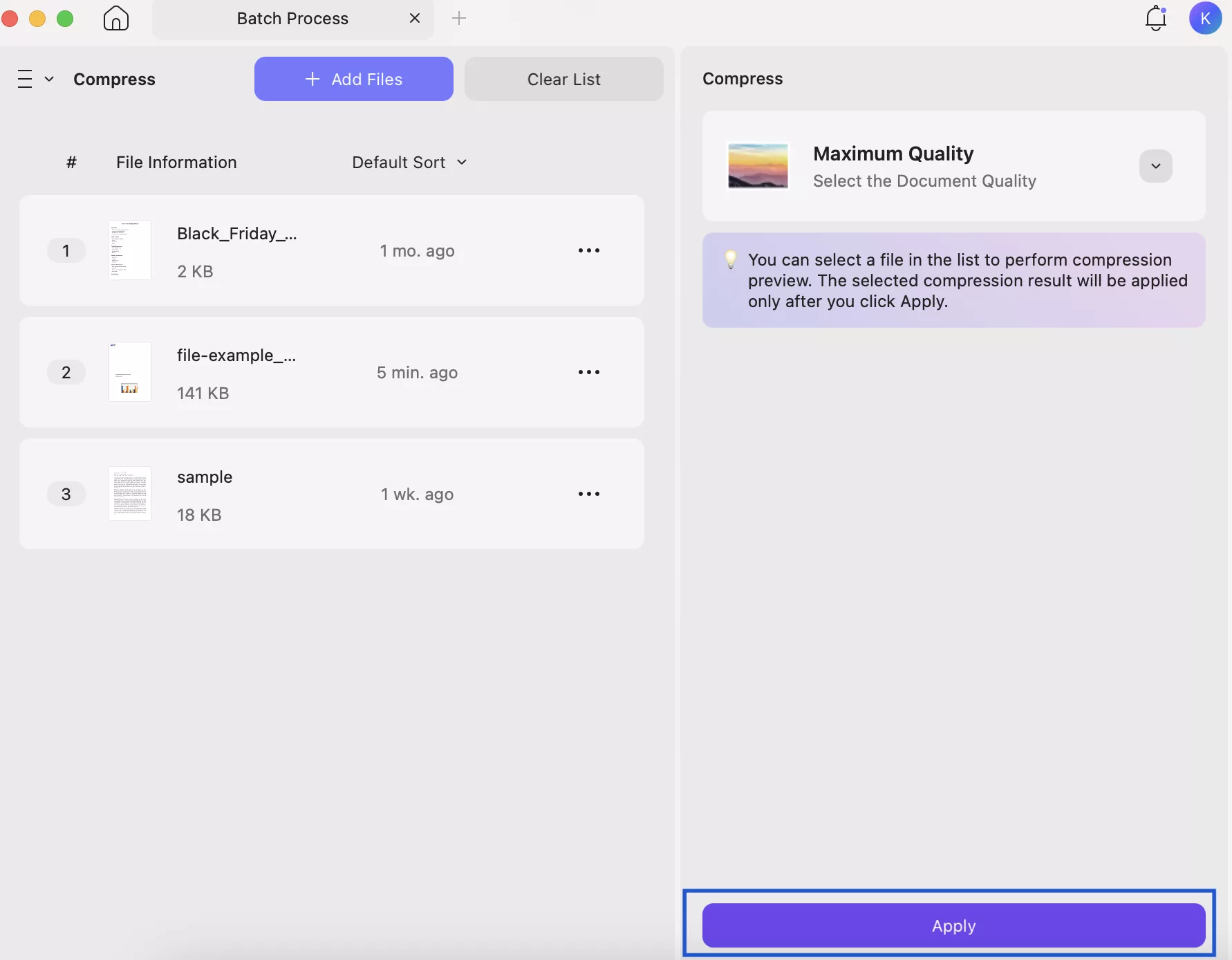1232x960 pixels.
Task: Open more options for file-example file
Action: click(588, 372)
